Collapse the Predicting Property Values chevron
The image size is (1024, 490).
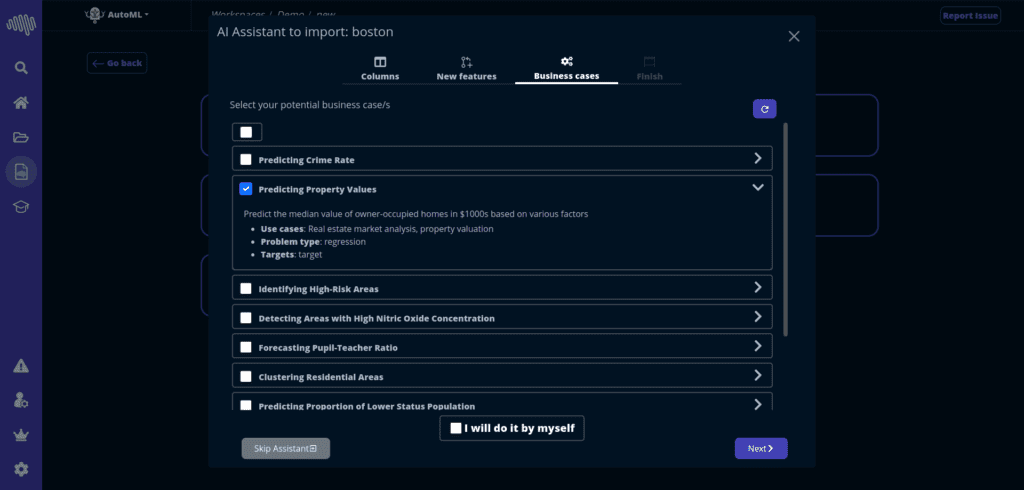(758, 188)
